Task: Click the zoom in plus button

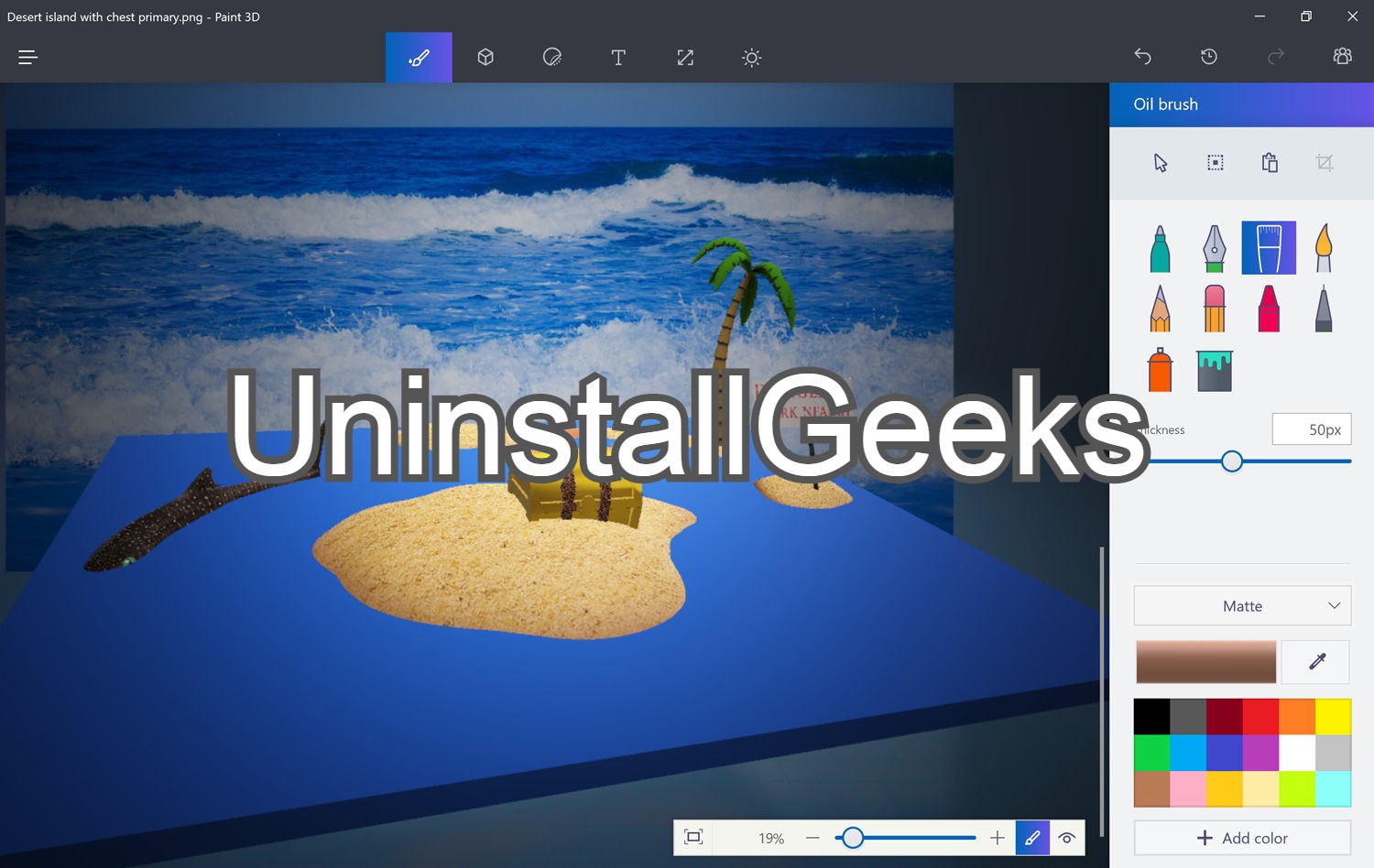Action: pos(998,838)
